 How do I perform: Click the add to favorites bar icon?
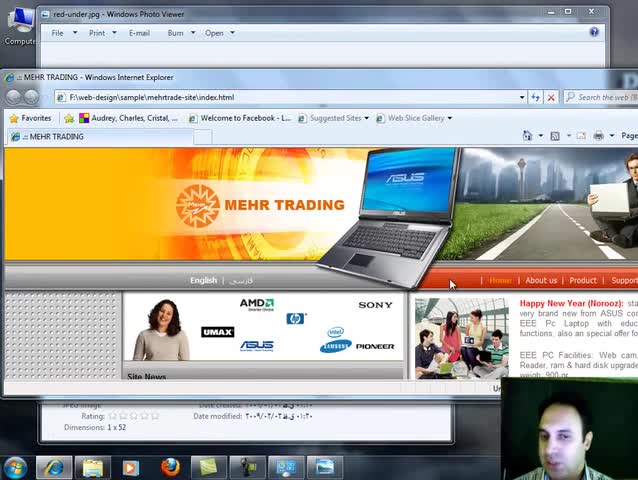[69, 118]
